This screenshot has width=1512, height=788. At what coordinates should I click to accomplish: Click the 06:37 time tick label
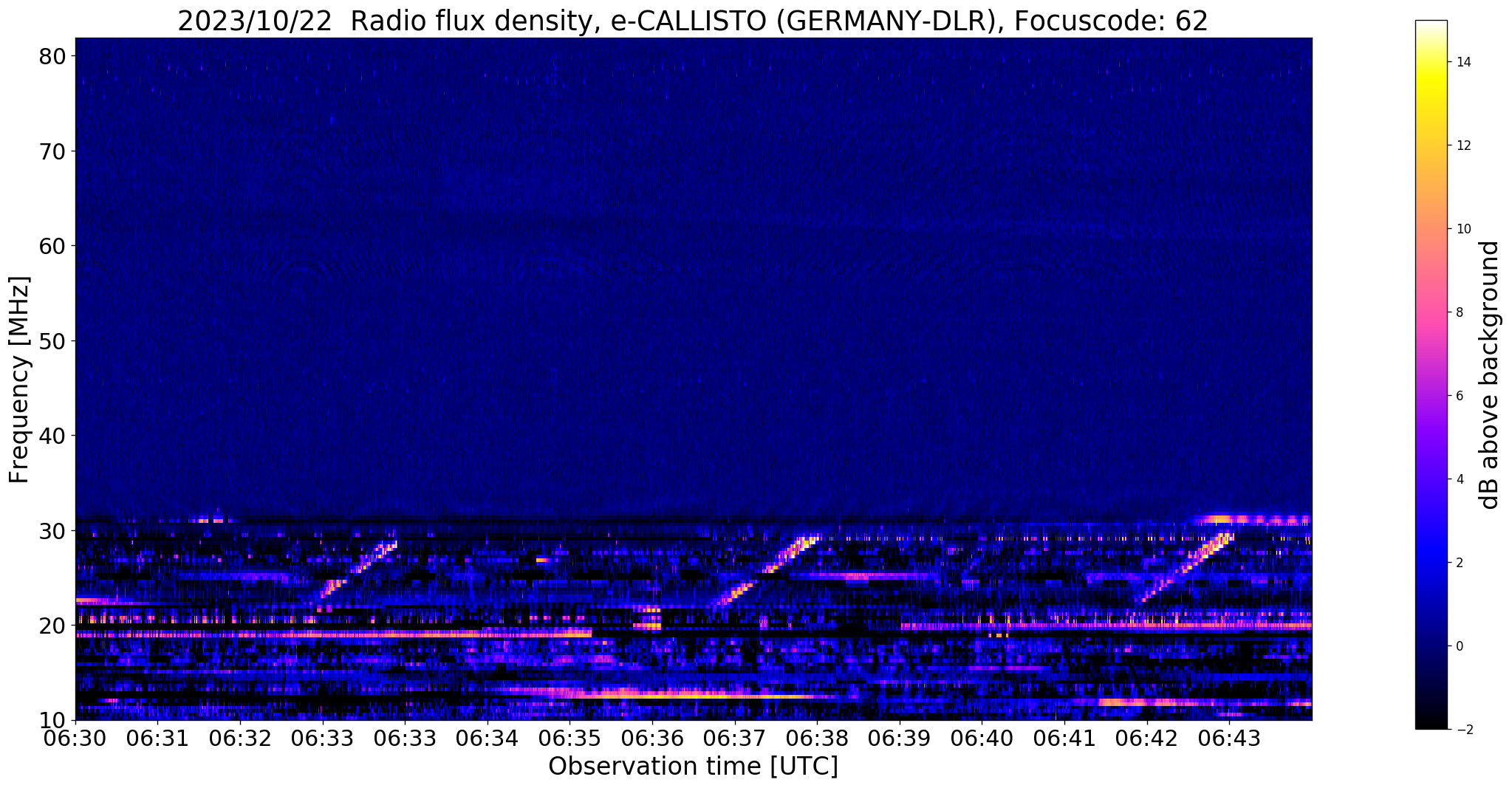coord(735,739)
